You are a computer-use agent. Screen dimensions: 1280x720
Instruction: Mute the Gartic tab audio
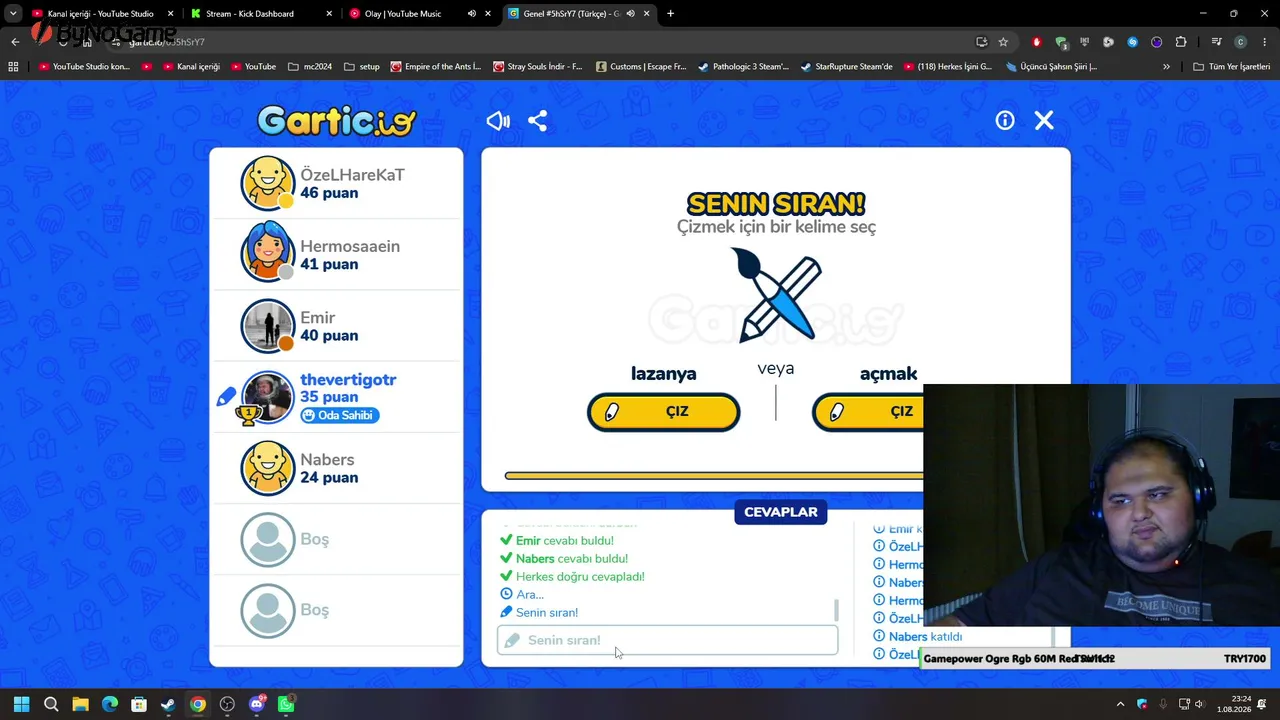click(630, 14)
